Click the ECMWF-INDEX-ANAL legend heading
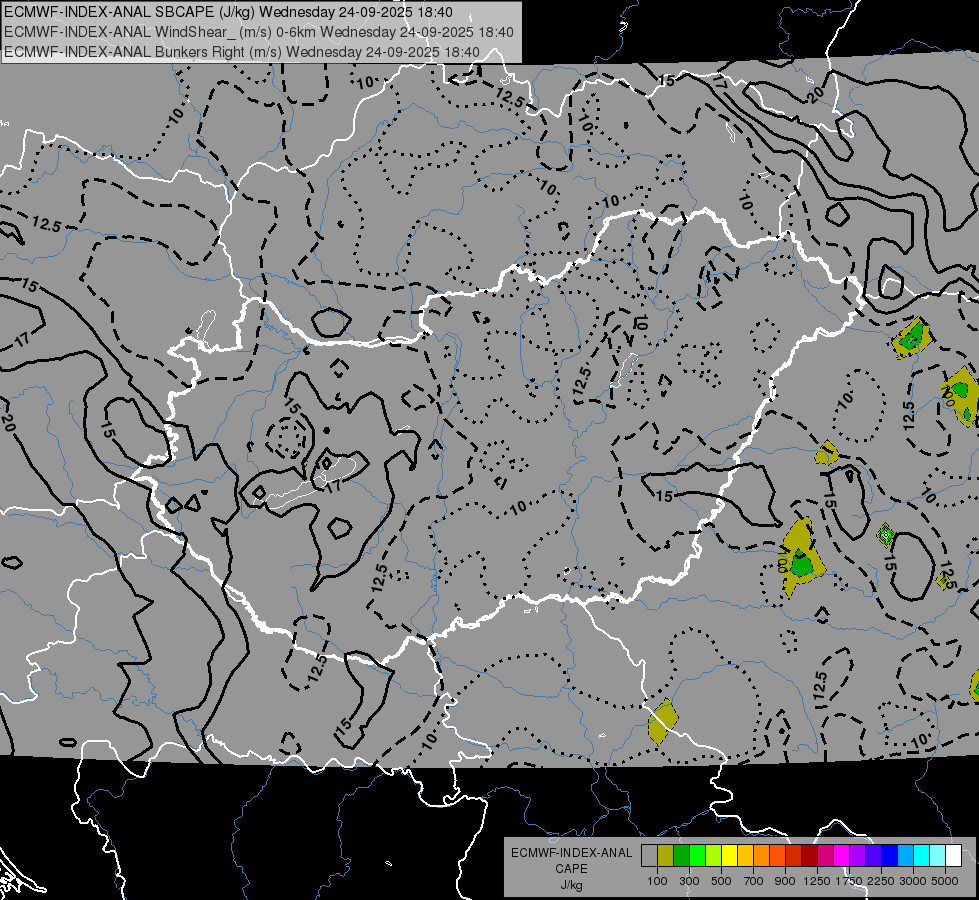 pos(571,853)
